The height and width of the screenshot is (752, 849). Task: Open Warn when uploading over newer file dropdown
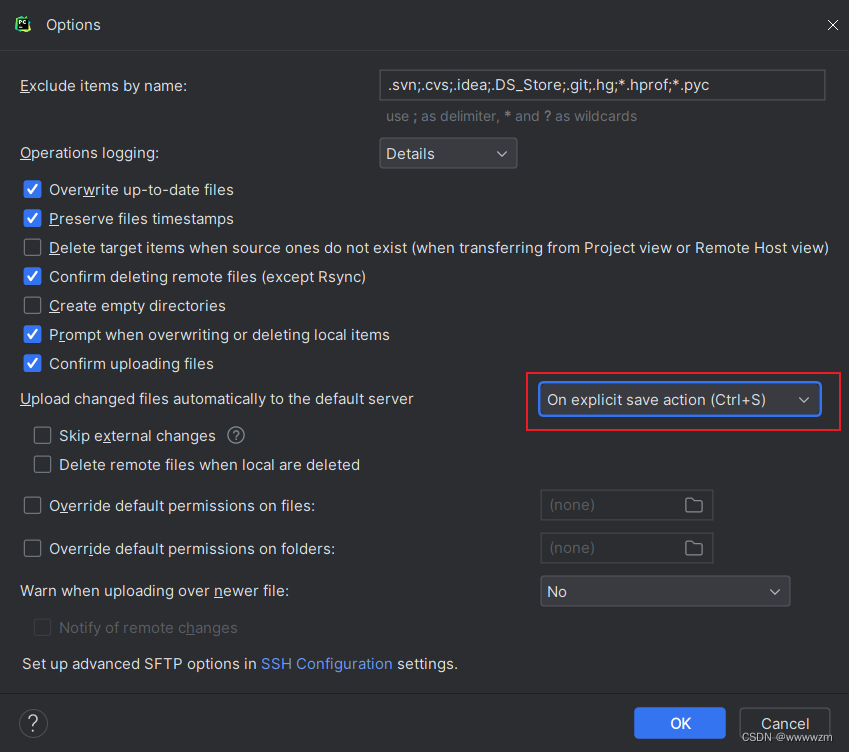coord(665,591)
